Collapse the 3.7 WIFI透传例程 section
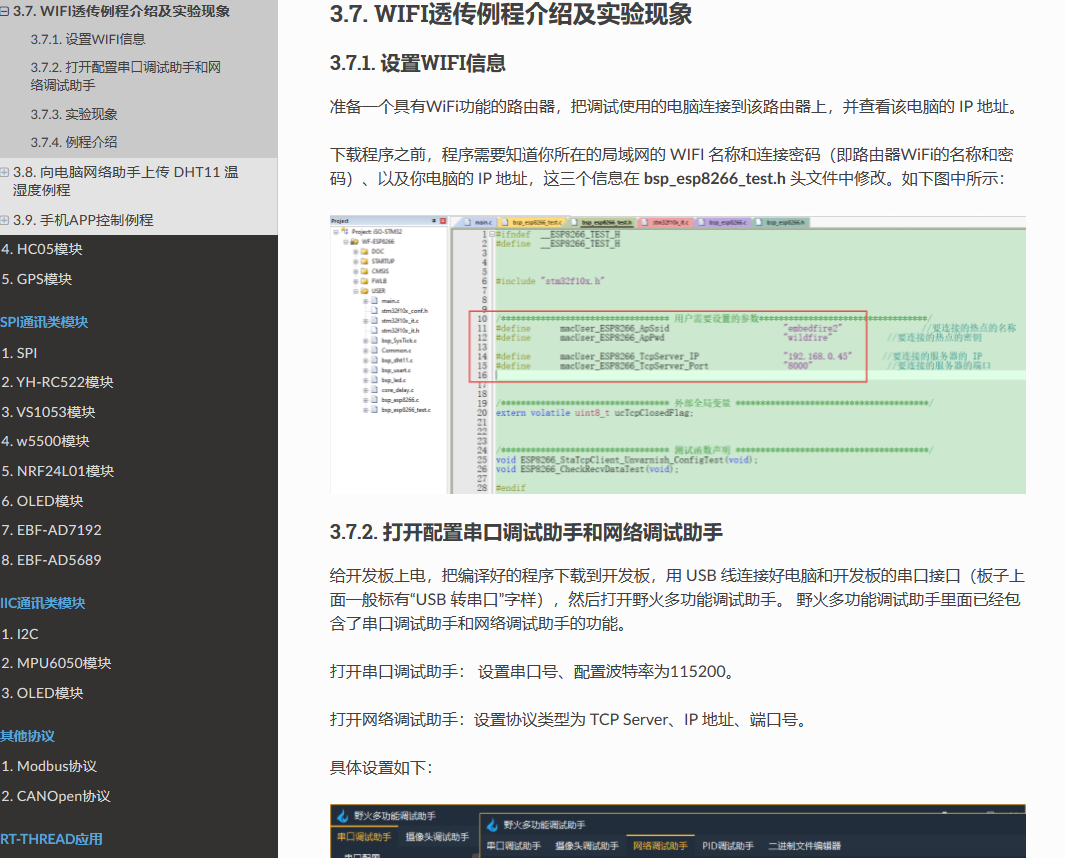1065x858 pixels. [x=5, y=12]
